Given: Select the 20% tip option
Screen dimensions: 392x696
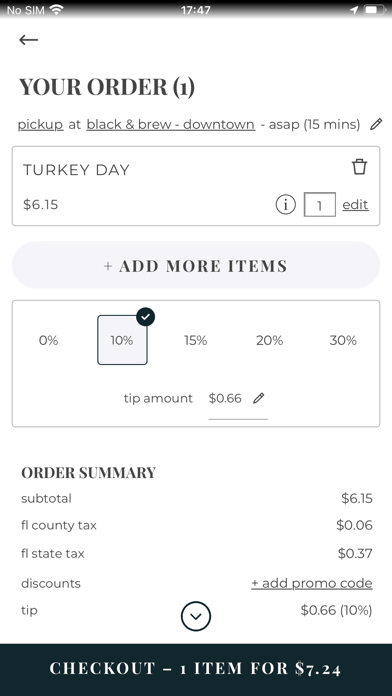Looking at the screenshot, I should (269, 340).
